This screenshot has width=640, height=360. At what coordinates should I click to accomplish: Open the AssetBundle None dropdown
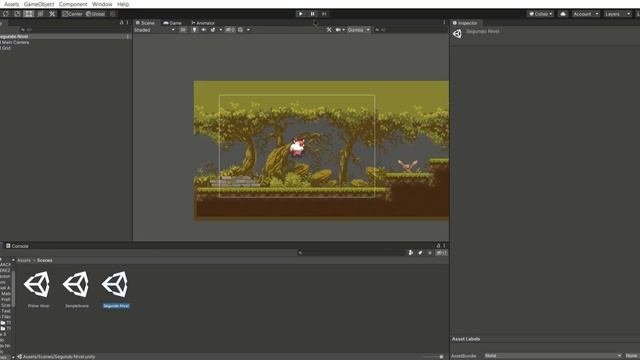coord(553,356)
